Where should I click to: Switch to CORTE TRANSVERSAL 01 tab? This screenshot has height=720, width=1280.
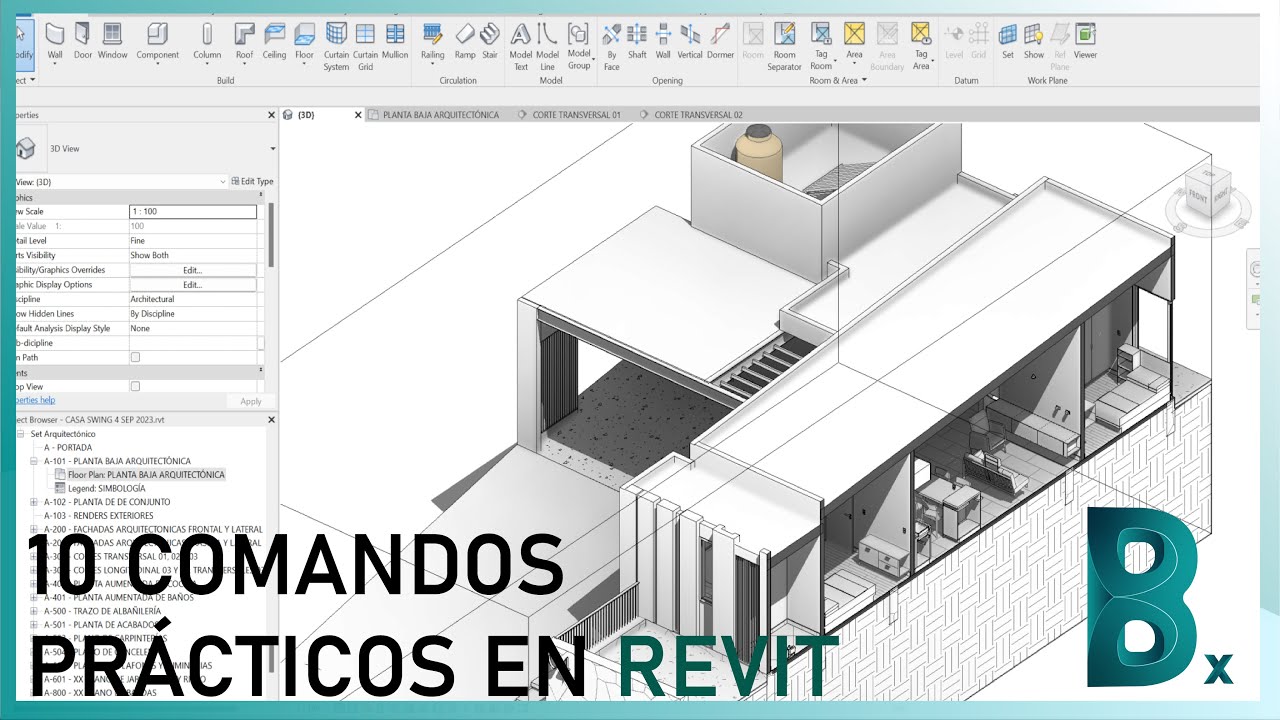tap(575, 115)
